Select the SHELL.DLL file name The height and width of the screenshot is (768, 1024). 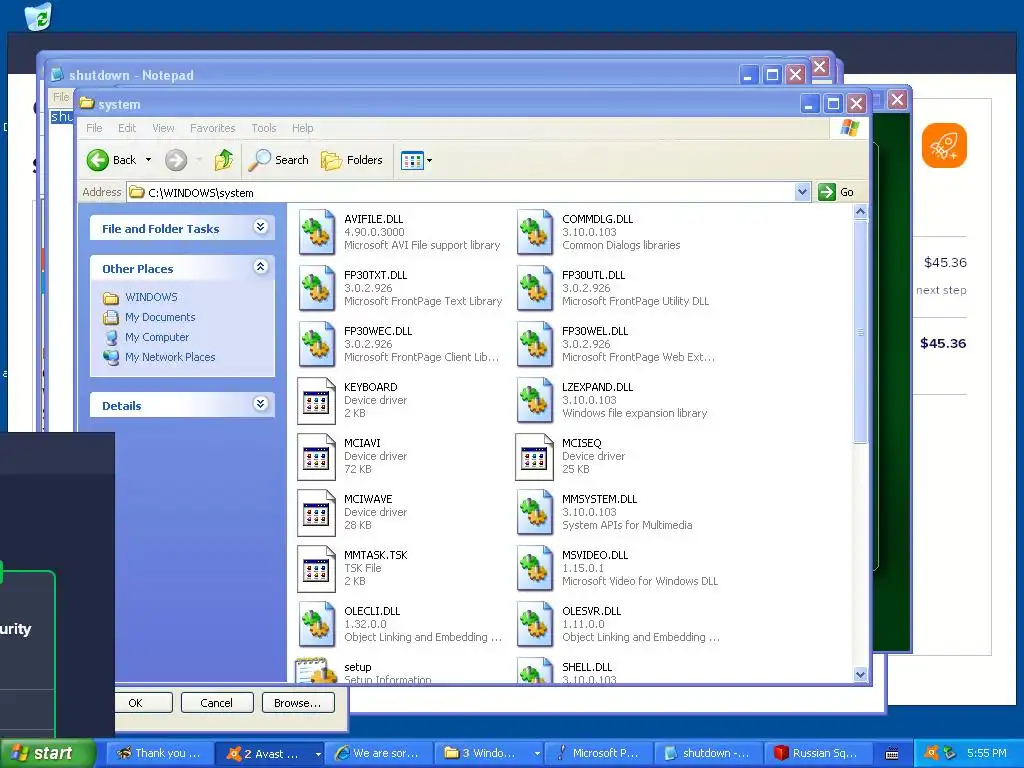click(x=586, y=667)
